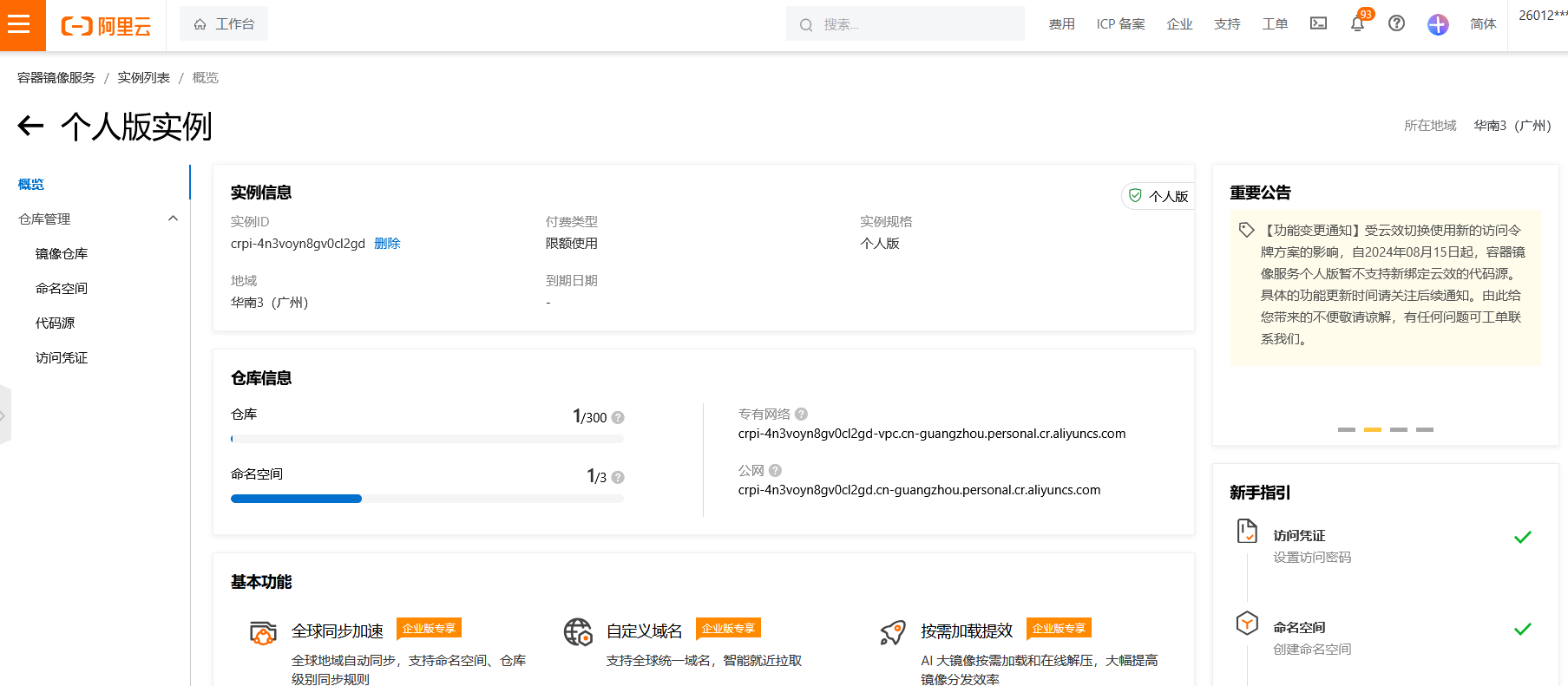Click 企业版专享 tag beside 全球同步加速
The height and width of the screenshot is (686, 1568).
[x=429, y=628]
